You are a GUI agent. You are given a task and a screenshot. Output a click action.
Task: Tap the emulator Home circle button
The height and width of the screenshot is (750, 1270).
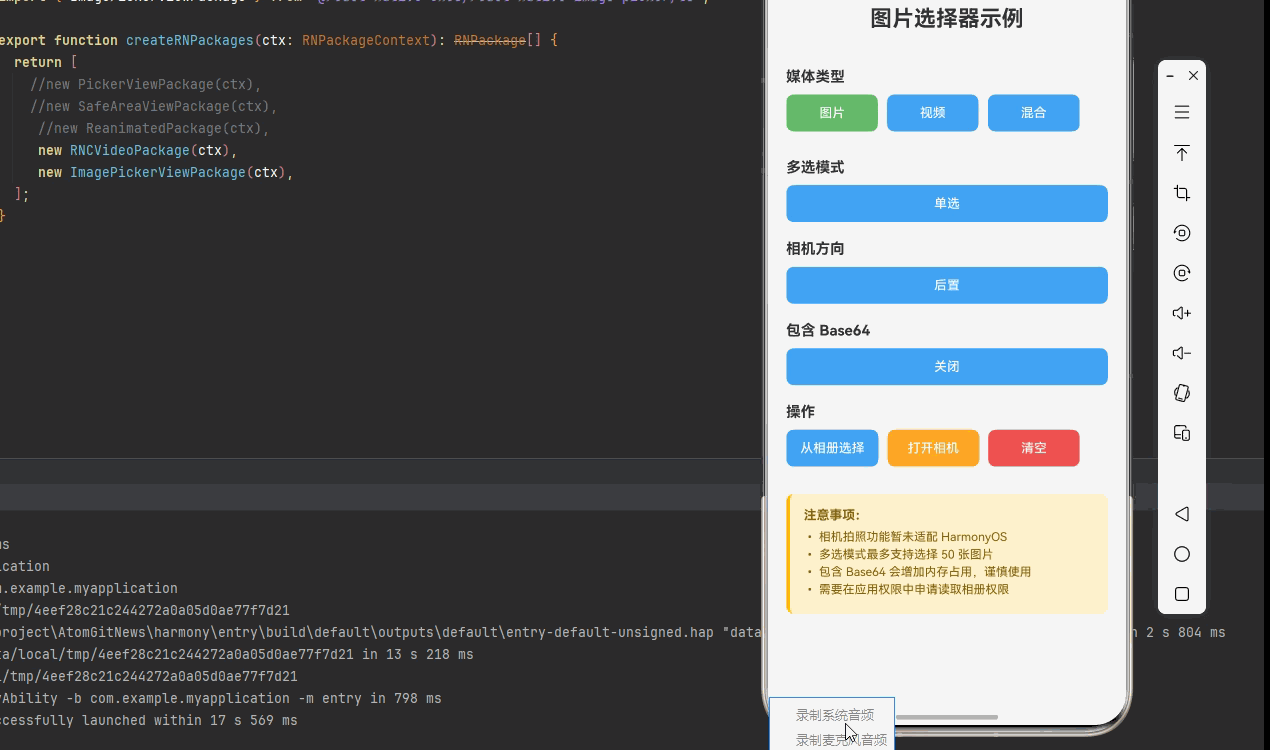click(1181, 554)
